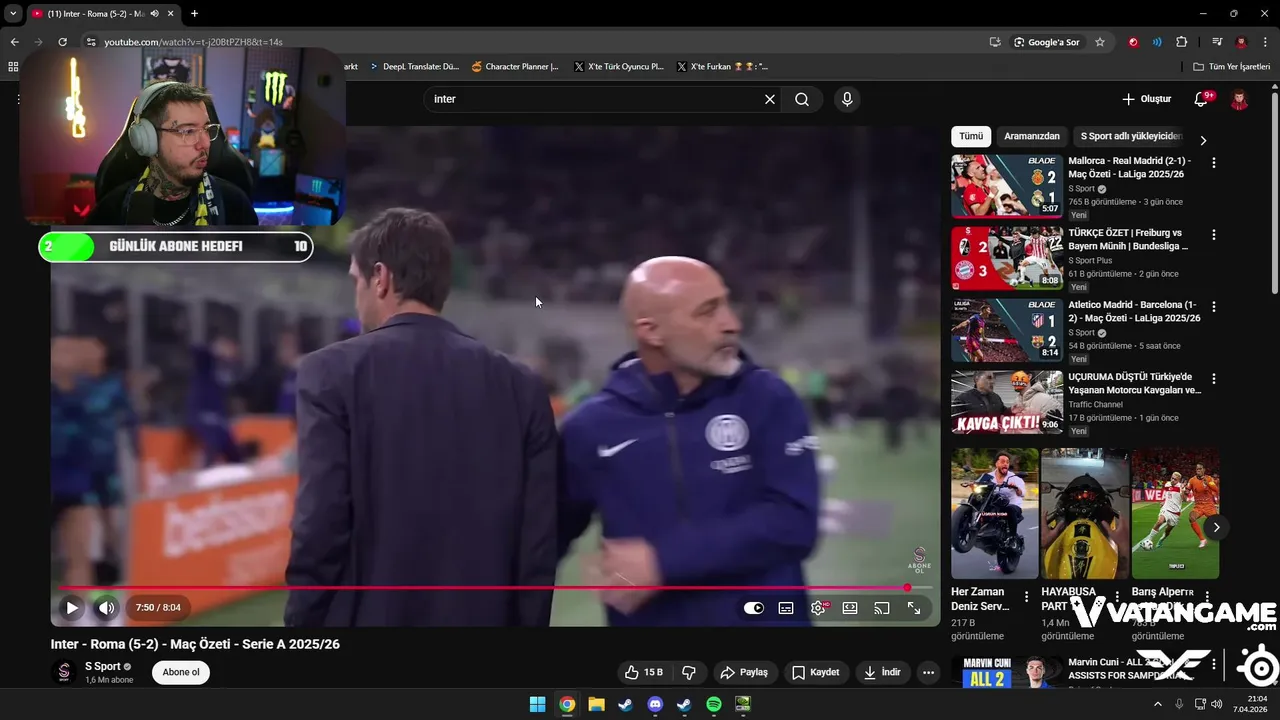This screenshot has width=1280, height=720.
Task: Toggle the autoplay switch in the player
Action: pos(754,608)
